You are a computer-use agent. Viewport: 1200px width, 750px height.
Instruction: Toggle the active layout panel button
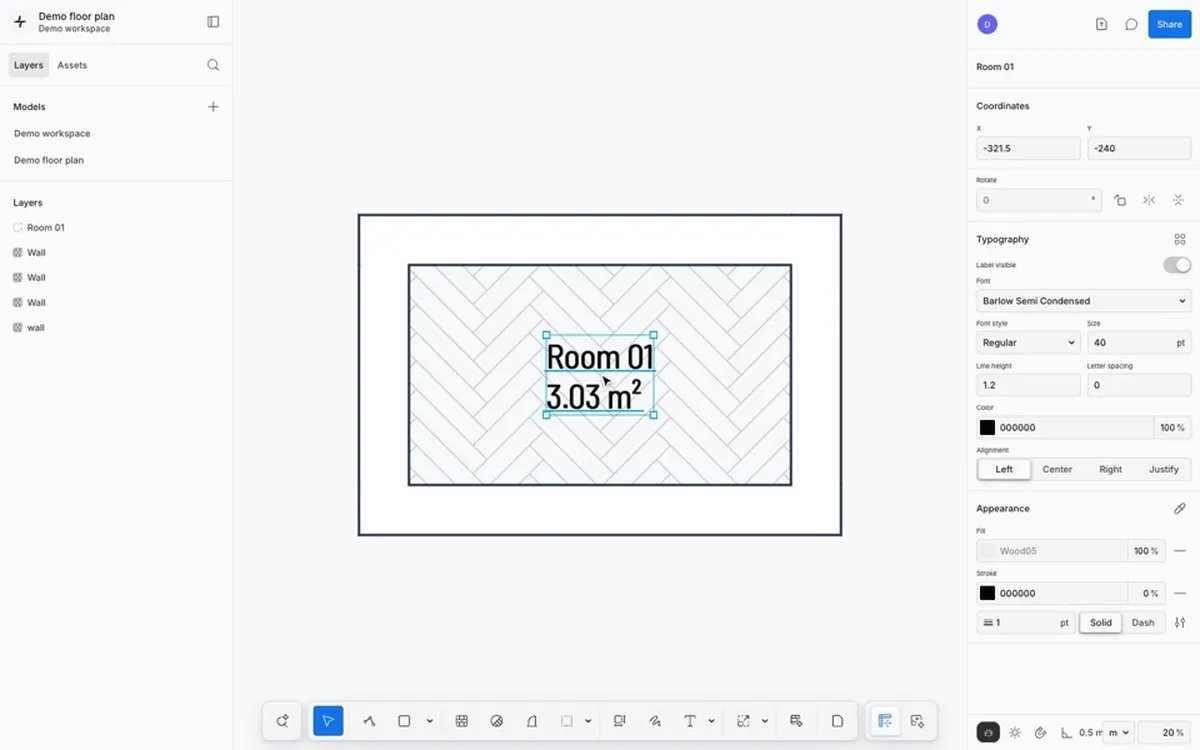[x=885, y=721]
